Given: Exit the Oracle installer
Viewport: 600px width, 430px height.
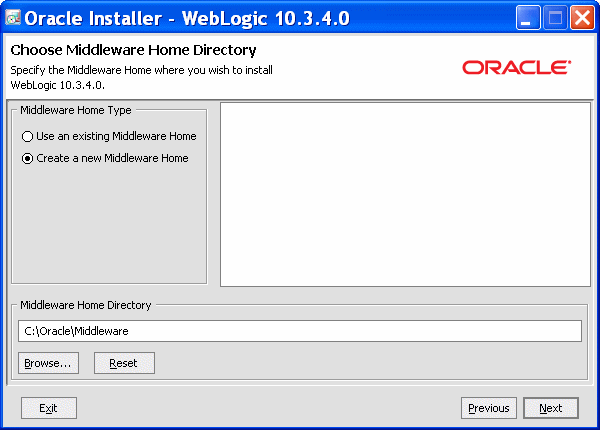Looking at the screenshot, I should 49,408.
